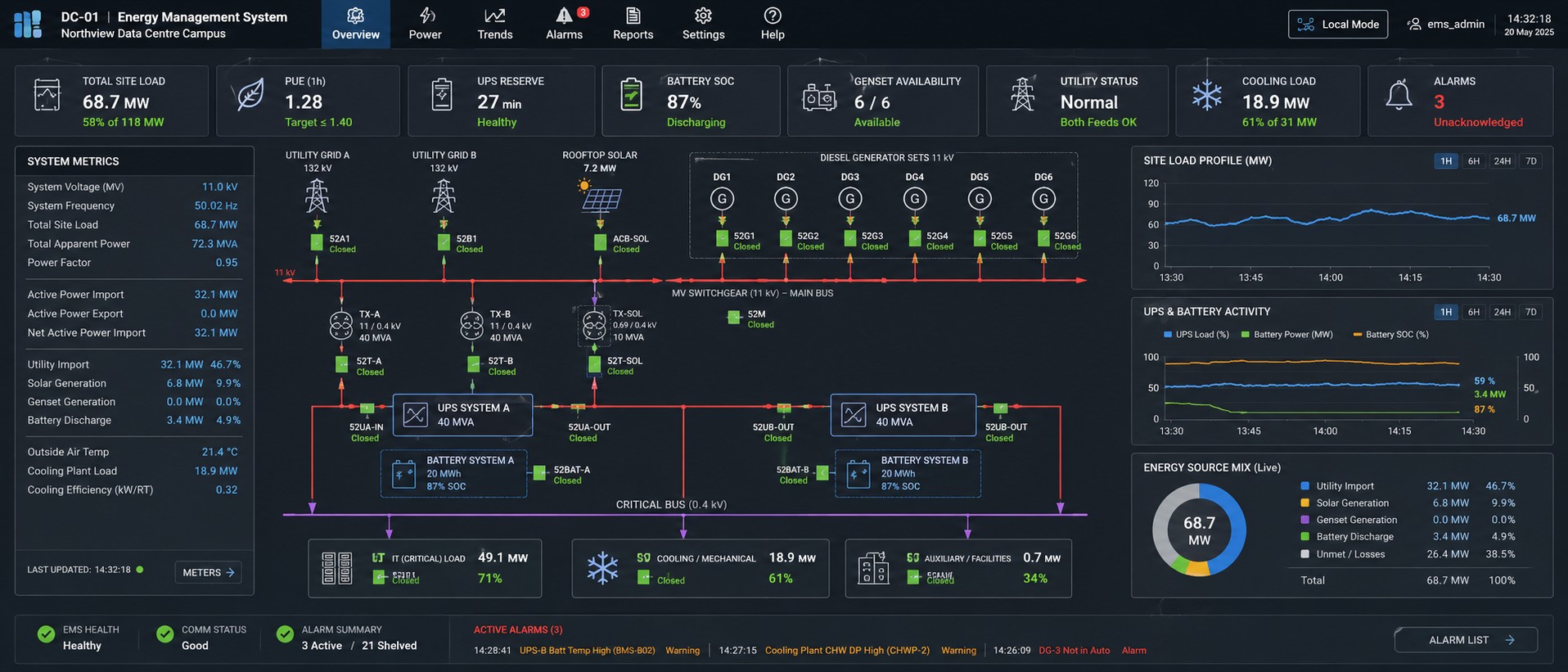Image resolution: width=1568 pixels, height=672 pixels.
Task: Go to the Reports tab
Action: [x=633, y=25]
